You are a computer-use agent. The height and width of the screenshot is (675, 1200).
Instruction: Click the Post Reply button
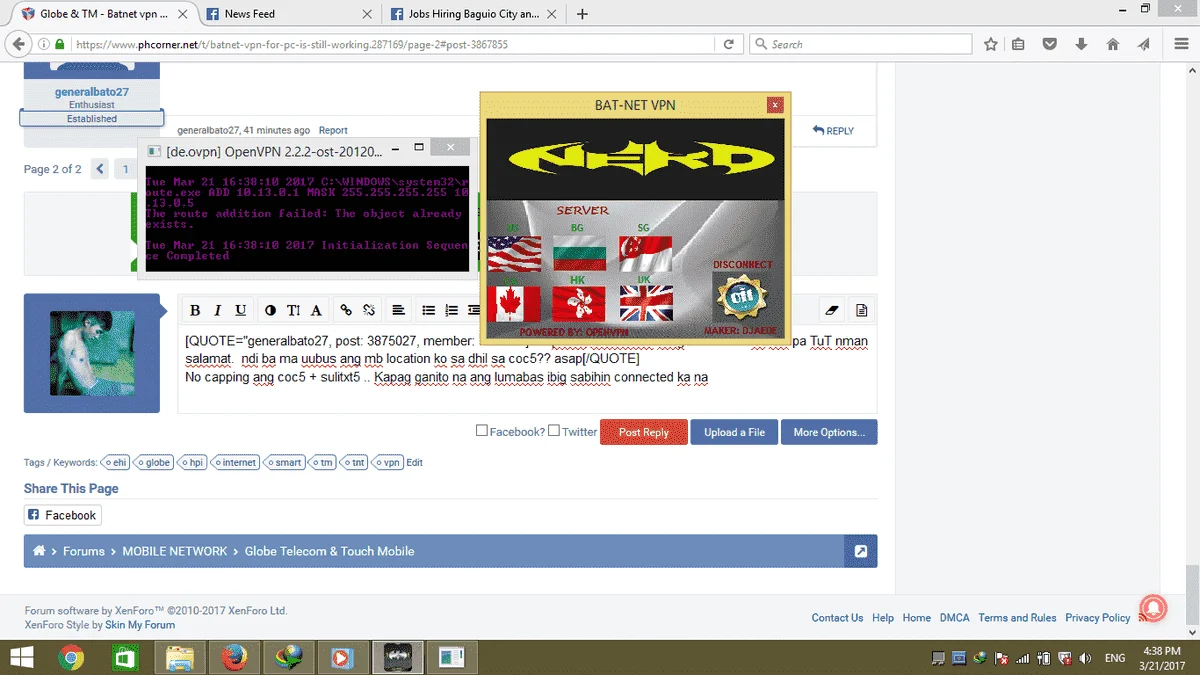point(643,432)
